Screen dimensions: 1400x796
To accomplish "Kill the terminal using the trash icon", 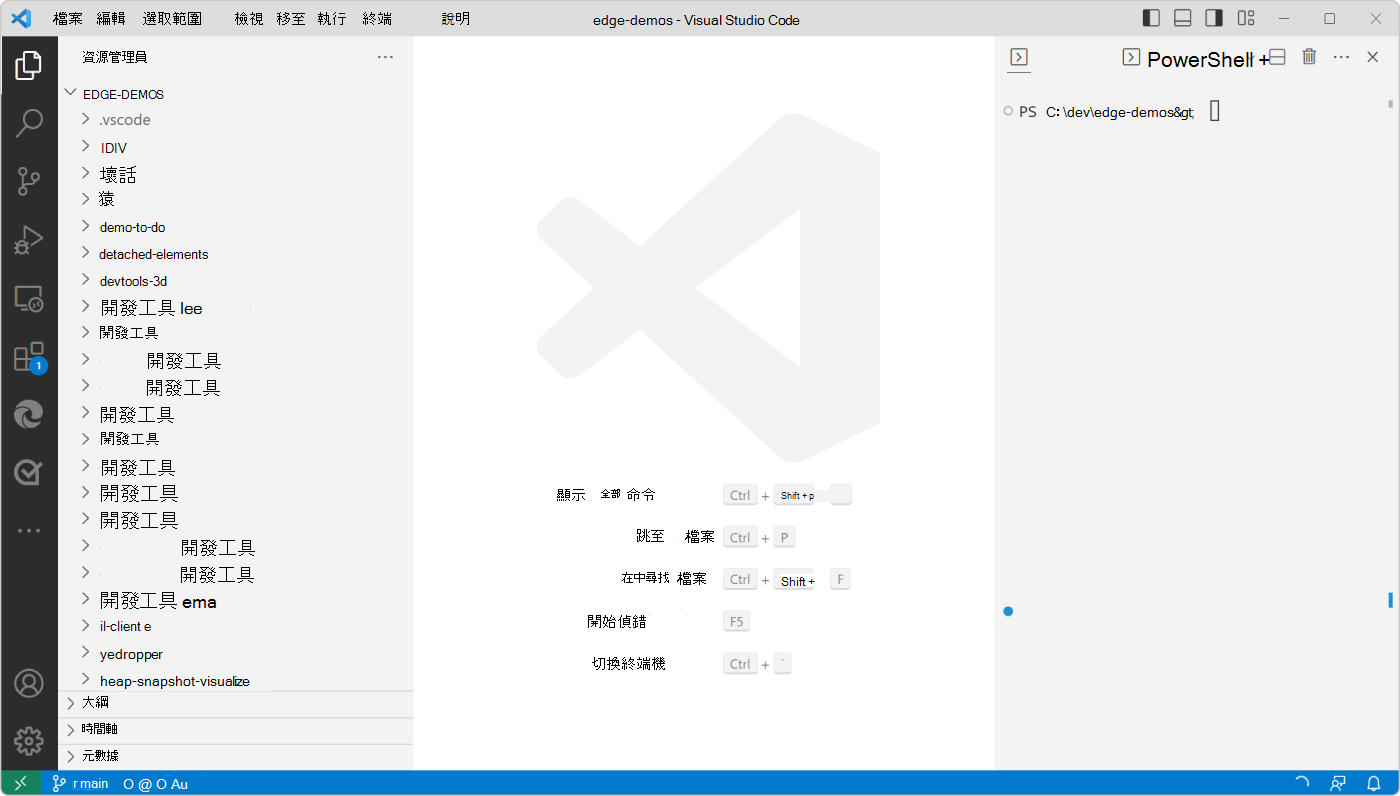I will tap(1309, 57).
